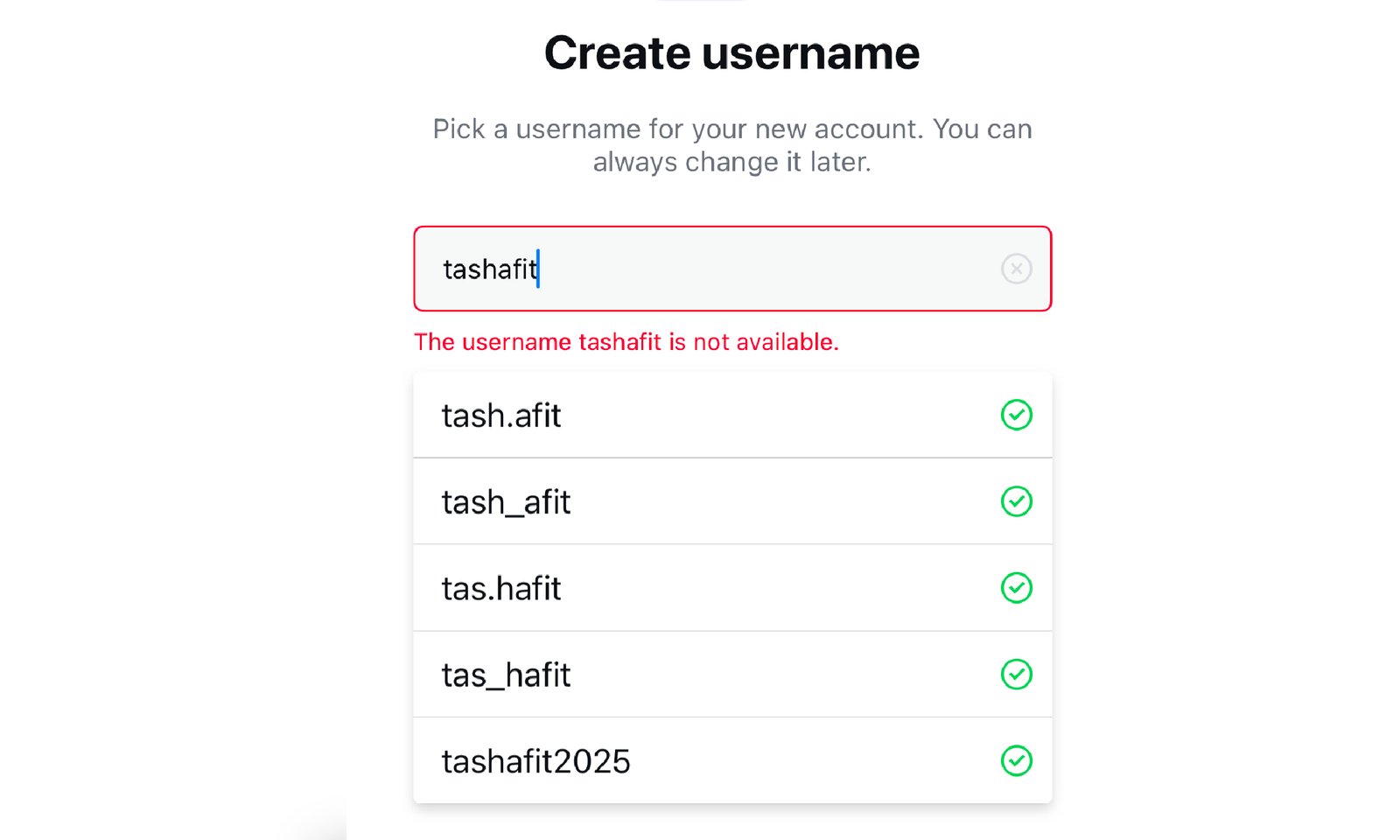Clear the username field with X icon
Viewport: 1400px width, 840px height.
click(1016, 269)
